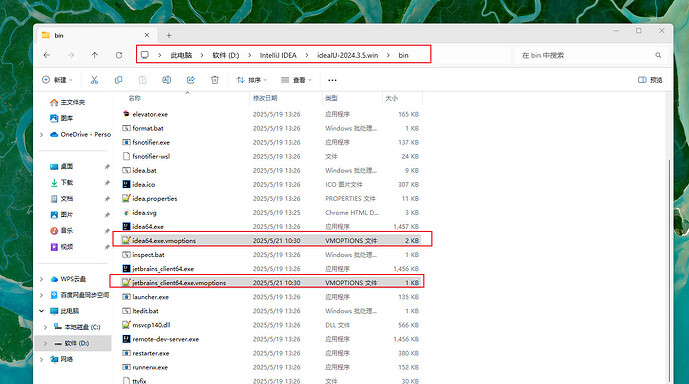Go forward with the right arrow

click(71, 55)
